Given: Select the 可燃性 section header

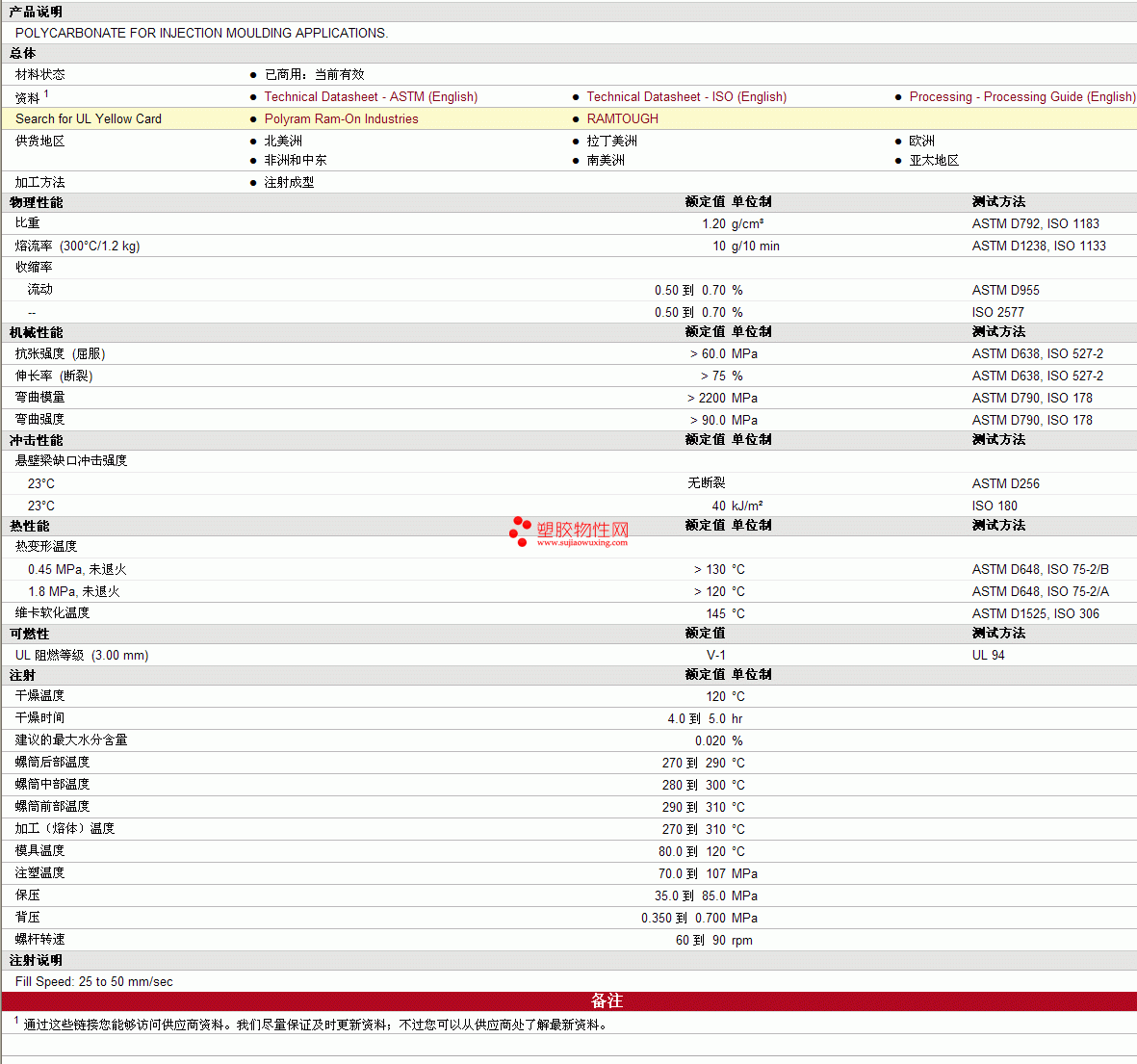Looking at the screenshot, I should pos(30,634).
